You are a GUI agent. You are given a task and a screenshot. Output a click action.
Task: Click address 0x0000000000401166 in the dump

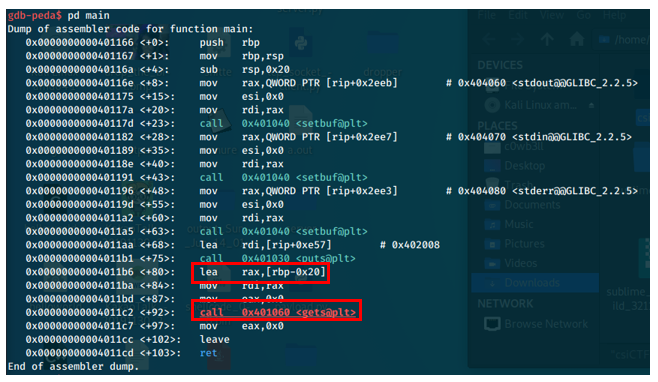tap(79, 42)
